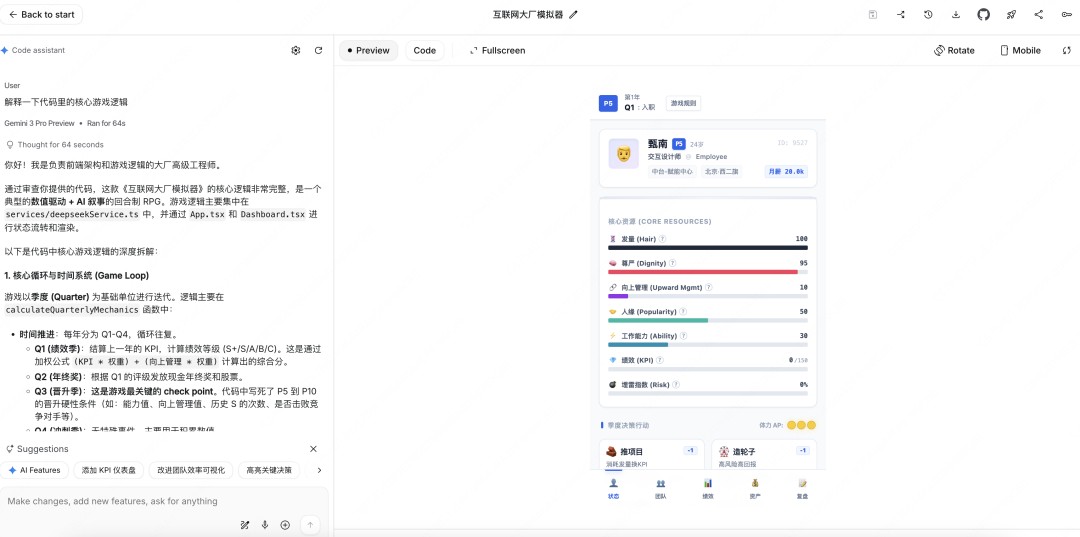Open the GitHub icon in header
The width and height of the screenshot is (1080, 537).
983,15
